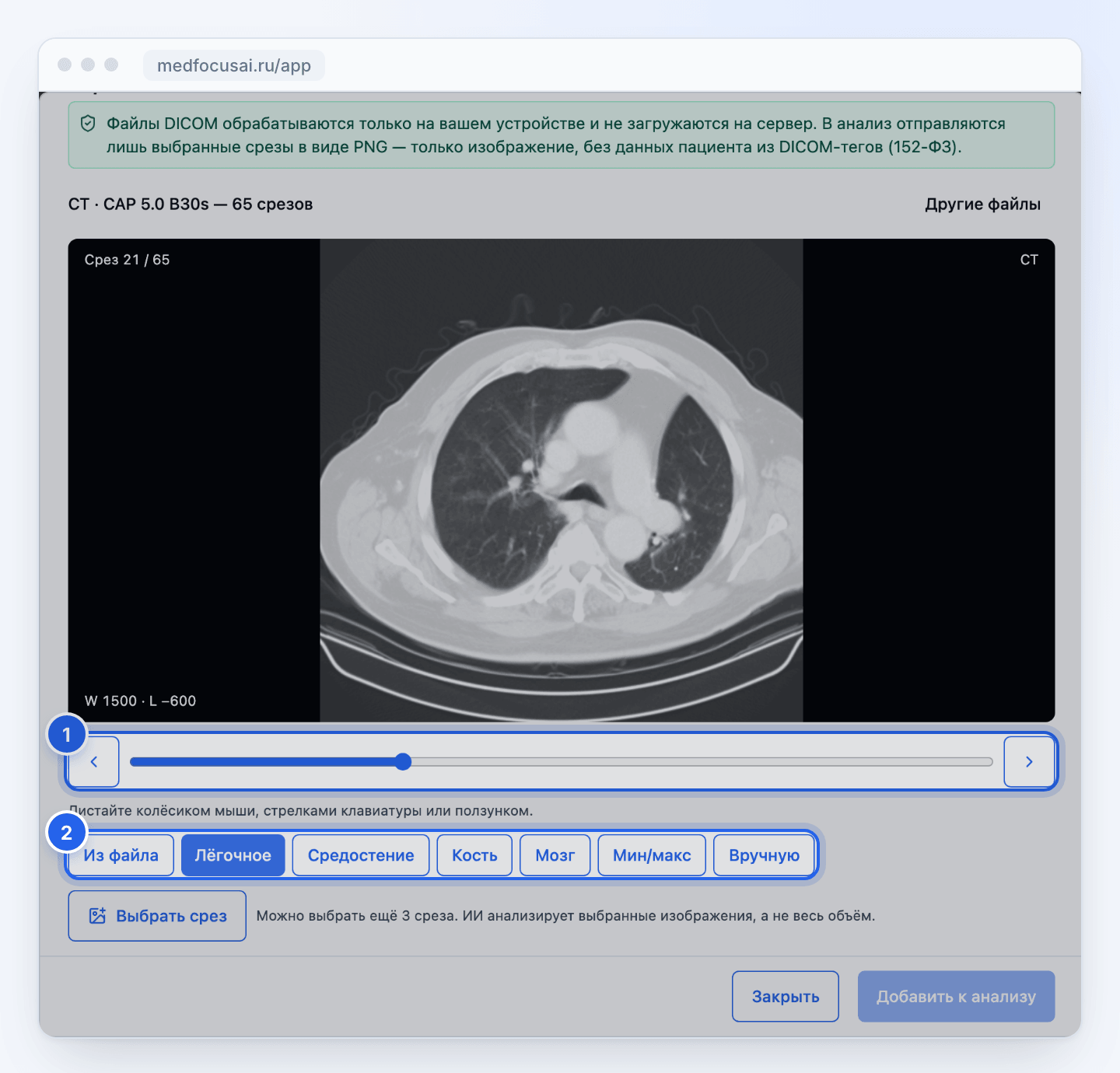Click the hint text 'Листайте колёсиком мыши…'
The image size is (1120, 1073).
pos(301,811)
